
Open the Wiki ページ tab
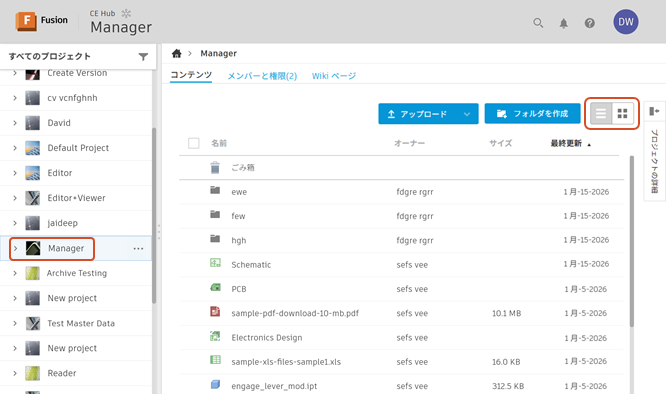coord(334,76)
